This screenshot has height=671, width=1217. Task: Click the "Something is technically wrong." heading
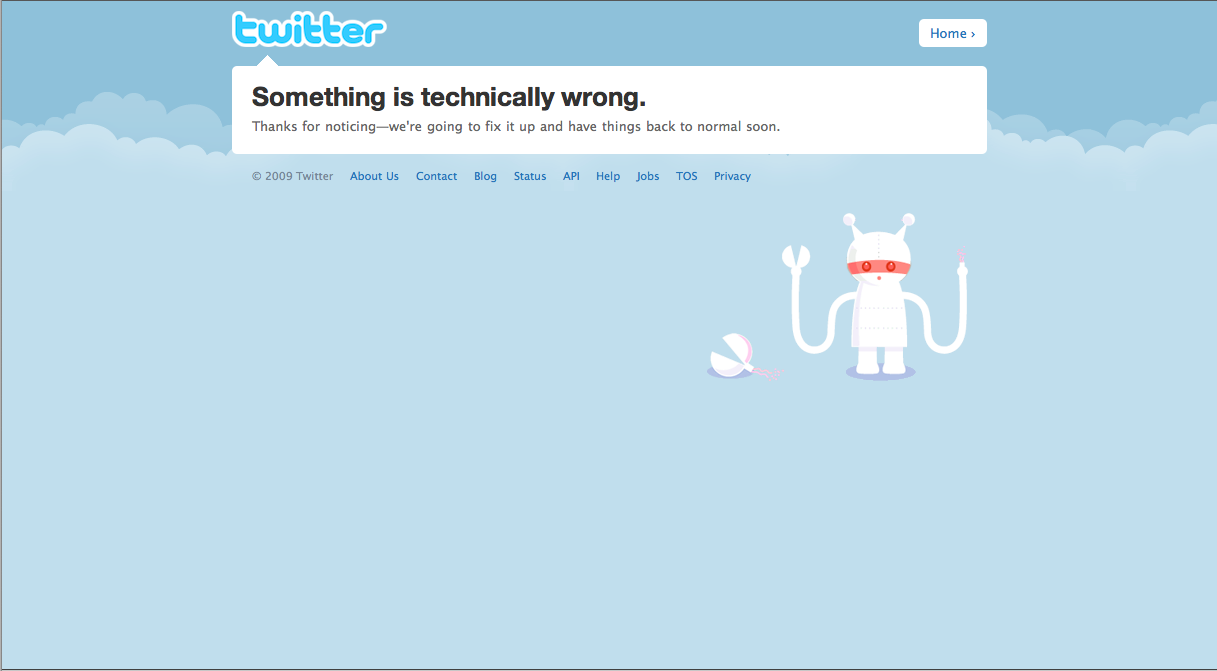click(449, 97)
